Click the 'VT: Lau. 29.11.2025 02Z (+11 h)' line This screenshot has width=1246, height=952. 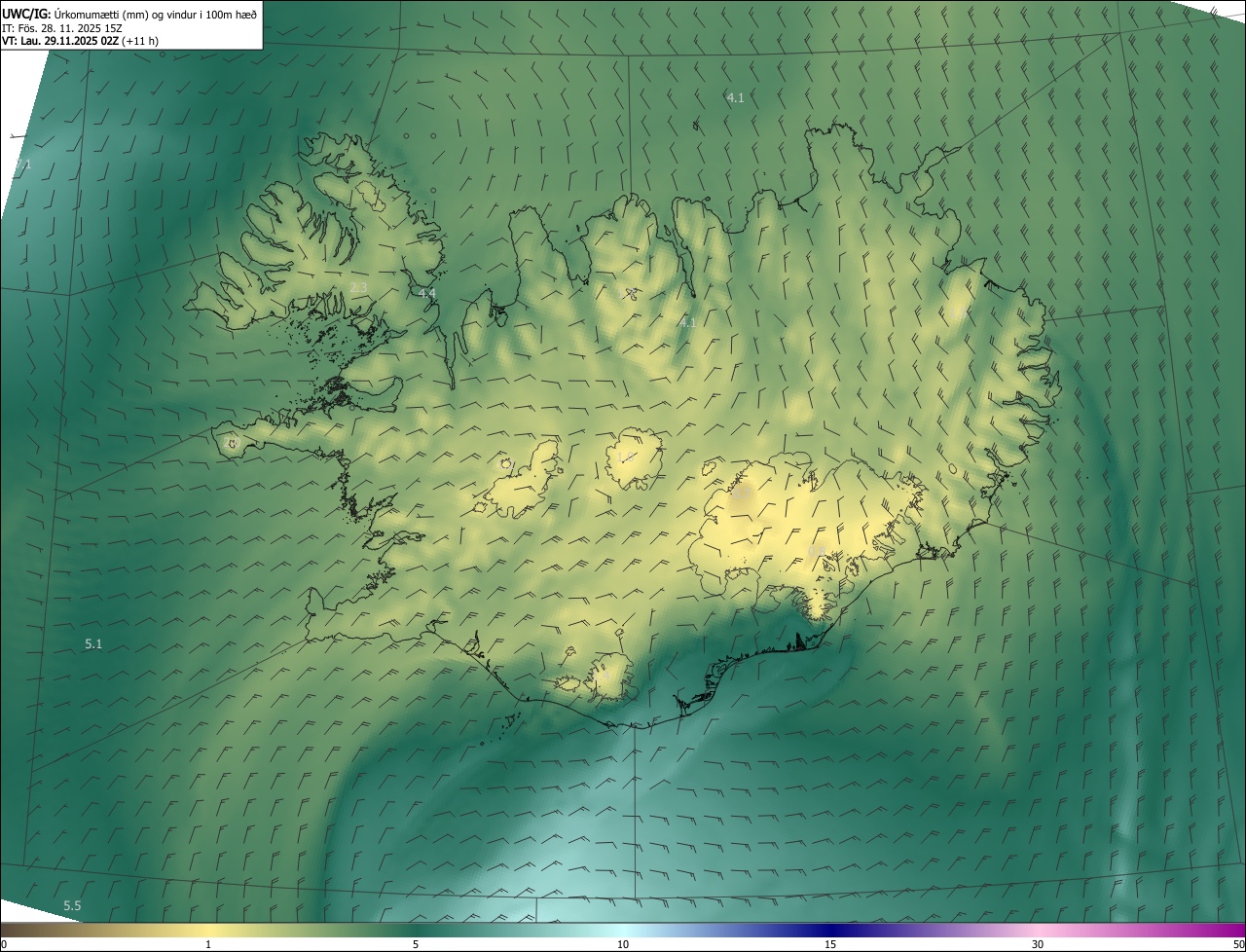(81, 41)
